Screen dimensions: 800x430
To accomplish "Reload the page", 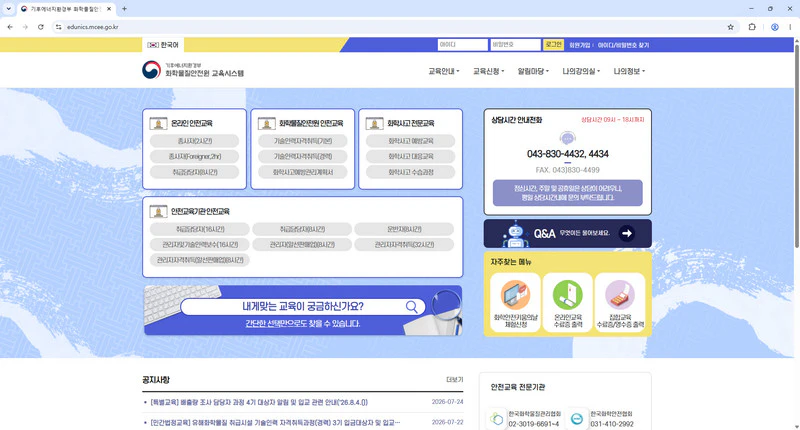I will 40,27.
